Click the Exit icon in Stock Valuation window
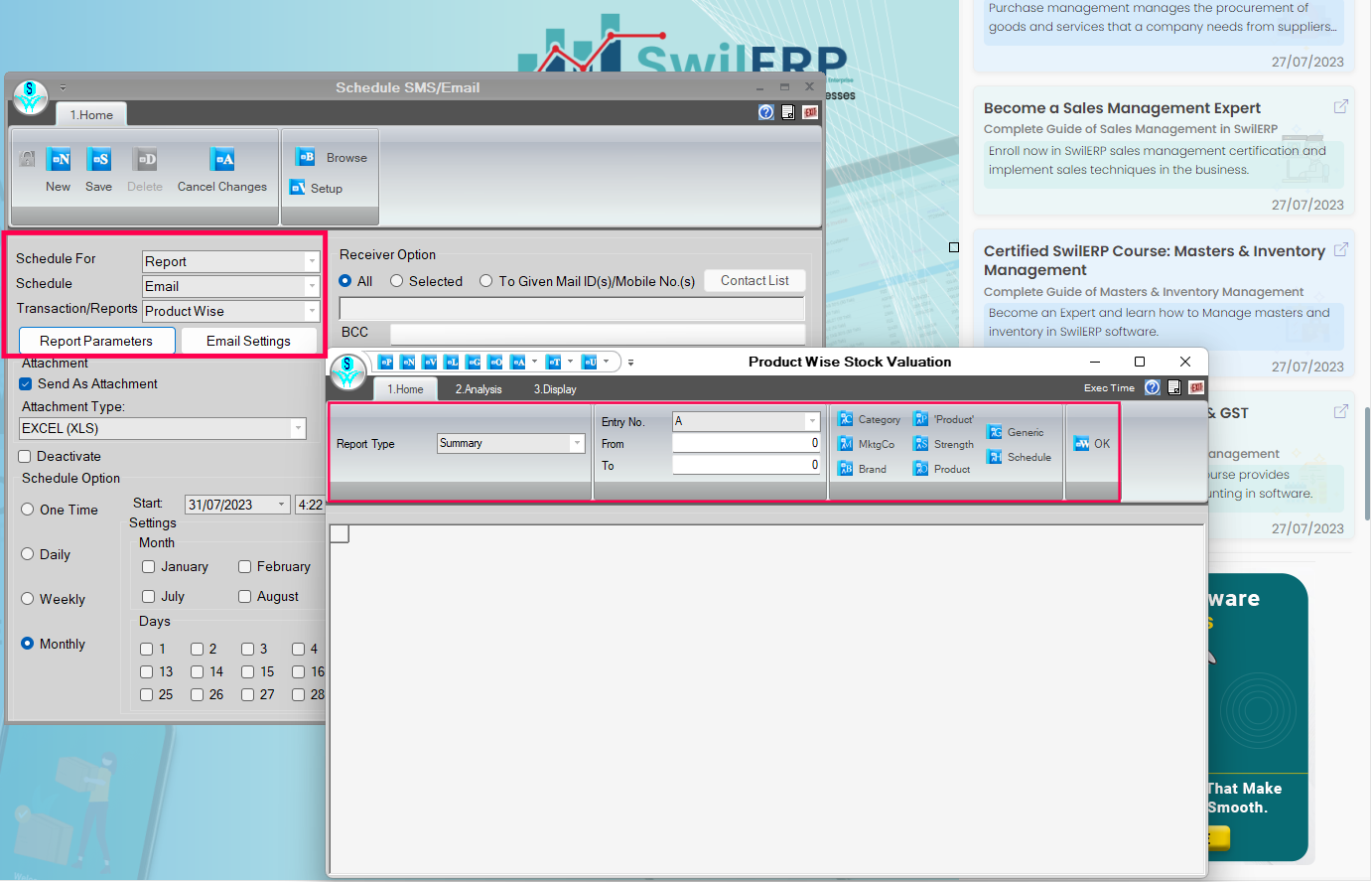The height and width of the screenshot is (882, 1372). pos(1196,387)
